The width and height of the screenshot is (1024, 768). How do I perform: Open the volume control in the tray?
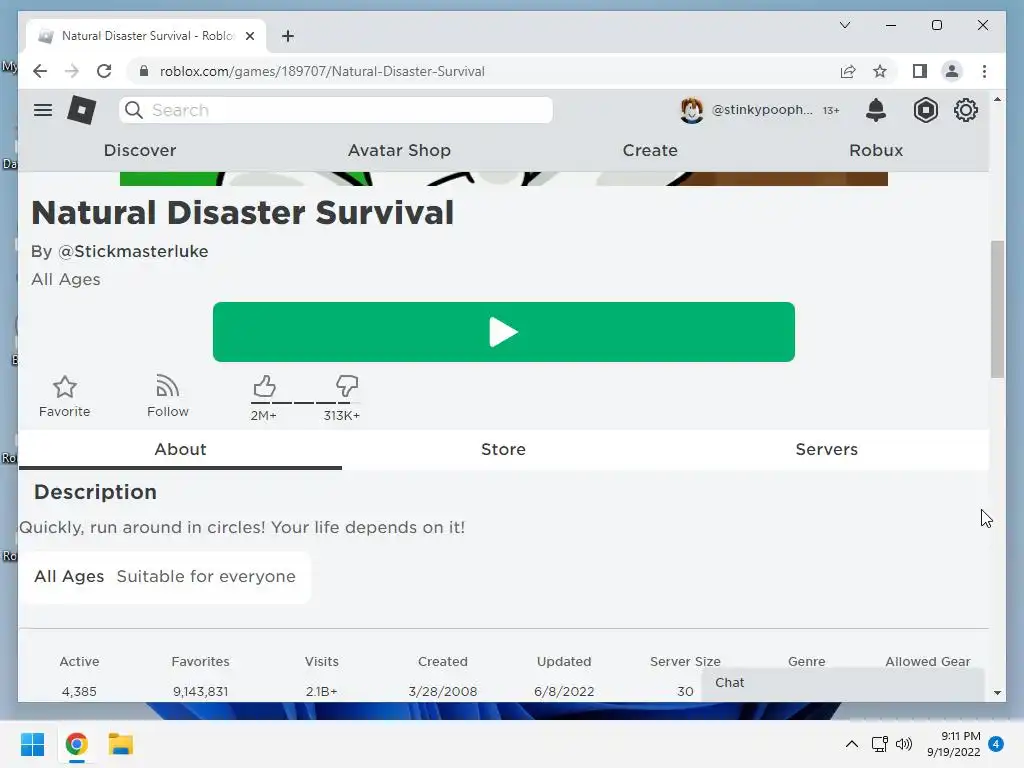tap(904, 744)
